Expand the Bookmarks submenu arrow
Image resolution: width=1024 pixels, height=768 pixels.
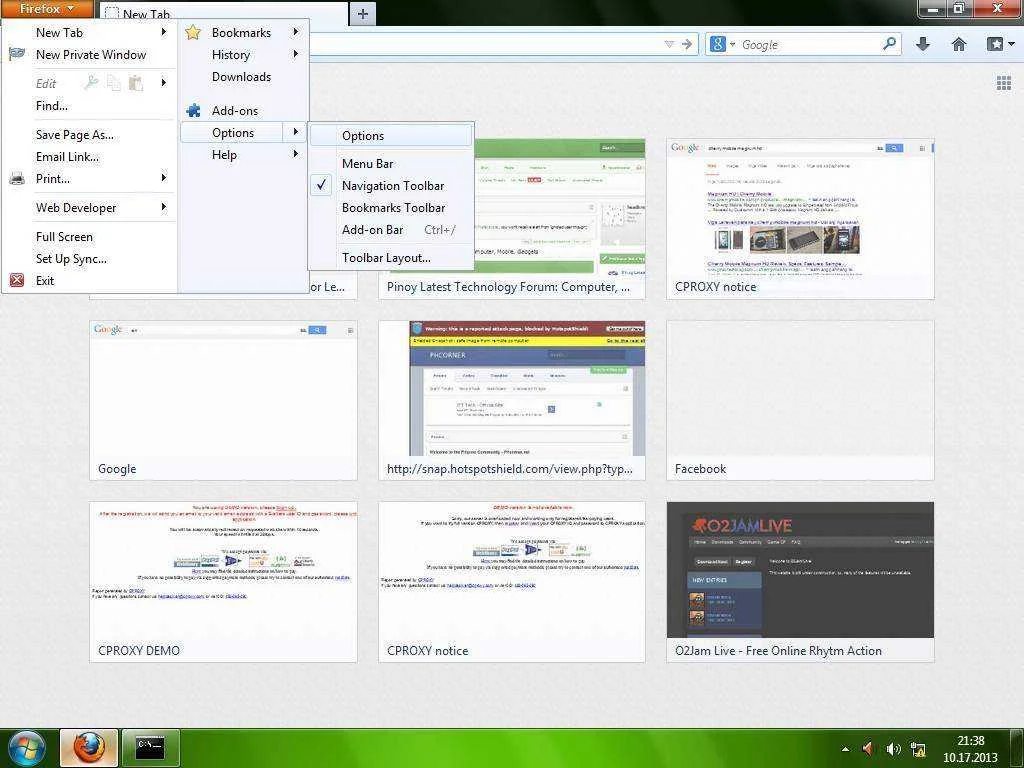pyautogui.click(x=295, y=31)
